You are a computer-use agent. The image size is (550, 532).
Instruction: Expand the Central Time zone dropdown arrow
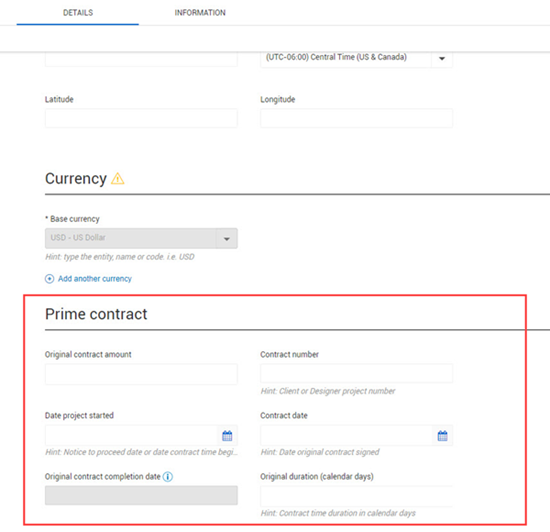coord(442,58)
